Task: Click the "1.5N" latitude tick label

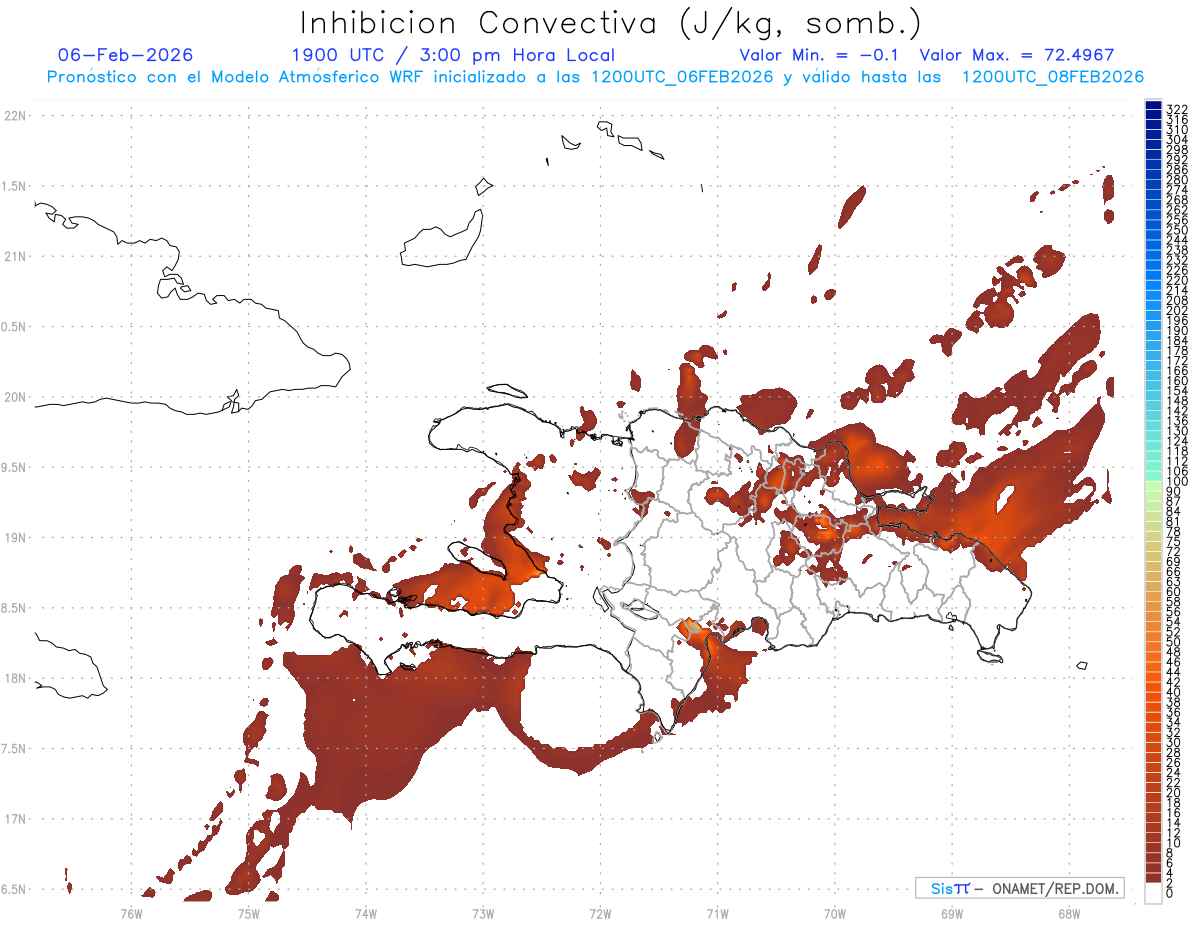Action: pyautogui.click(x=15, y=186)
